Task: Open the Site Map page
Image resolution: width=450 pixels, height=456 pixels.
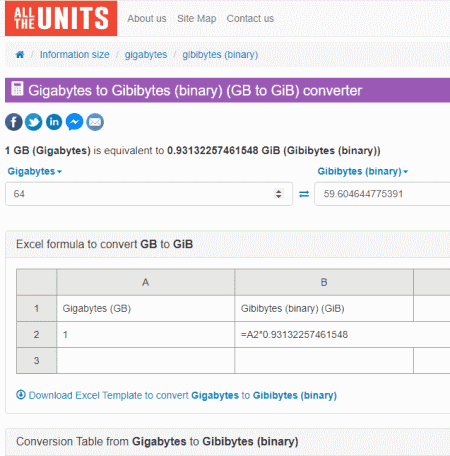Action: point(197,19)
